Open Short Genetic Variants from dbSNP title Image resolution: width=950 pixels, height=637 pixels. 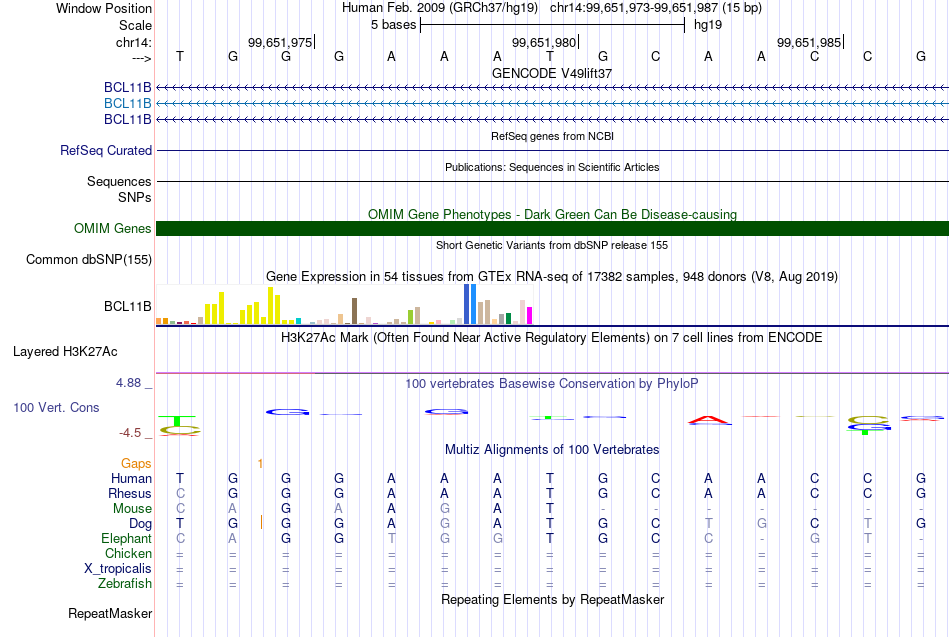(552, 245)
